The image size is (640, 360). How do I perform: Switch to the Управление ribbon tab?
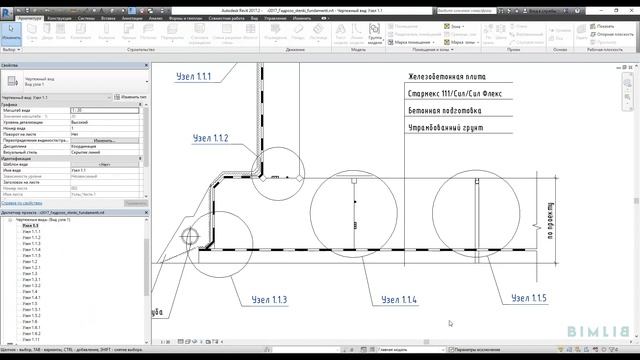(275, 18)
